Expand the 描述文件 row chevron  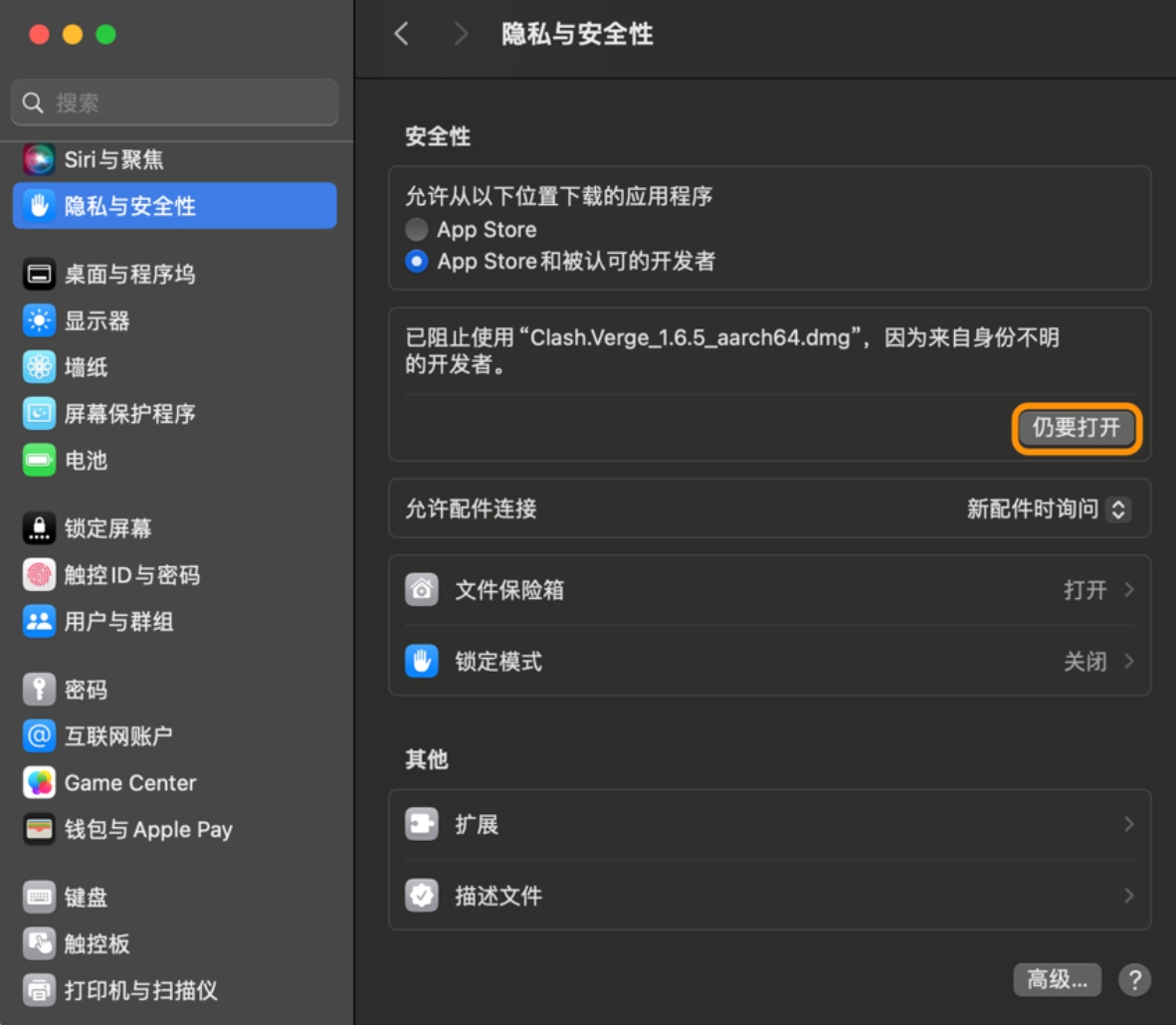(x=1129, y=896)
